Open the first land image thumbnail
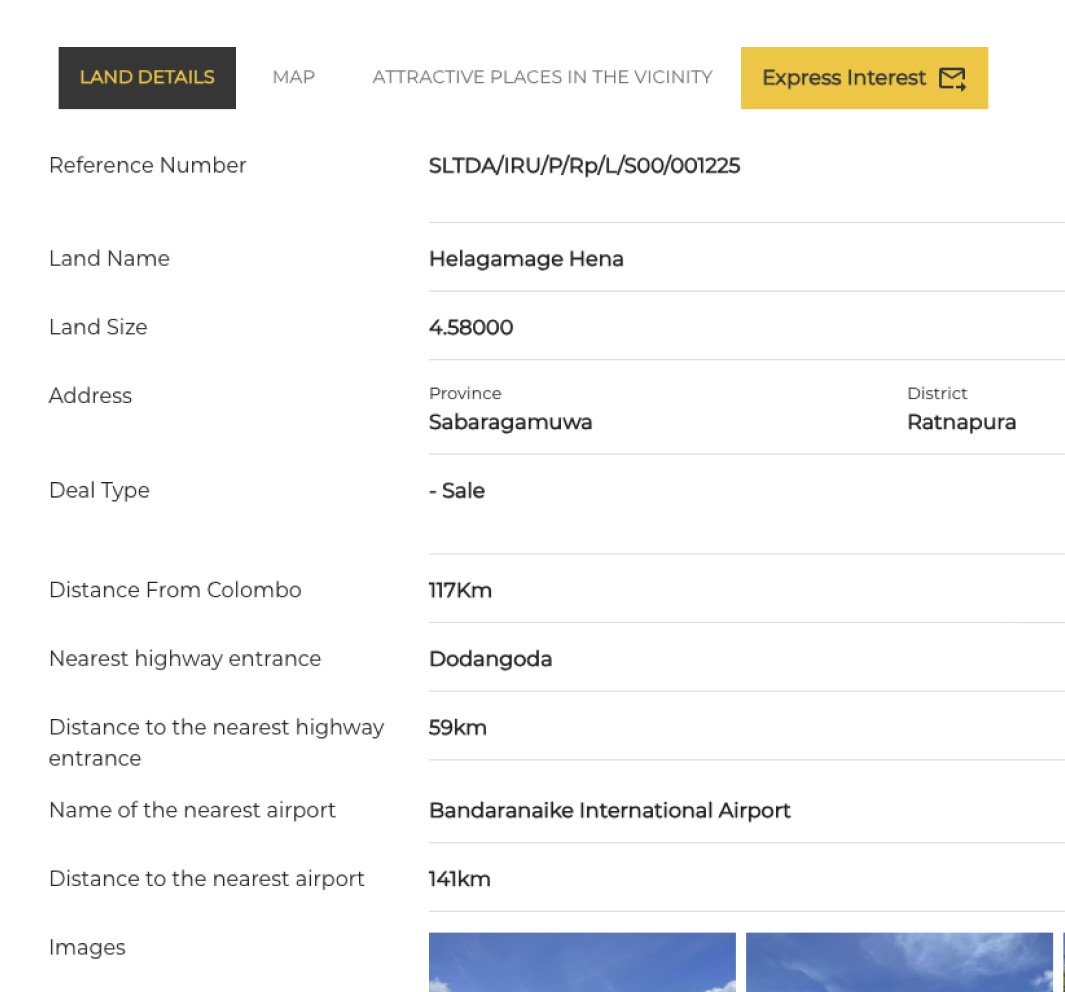The height and width of the screenshot is (992, 1065). (x=582, y=962)
